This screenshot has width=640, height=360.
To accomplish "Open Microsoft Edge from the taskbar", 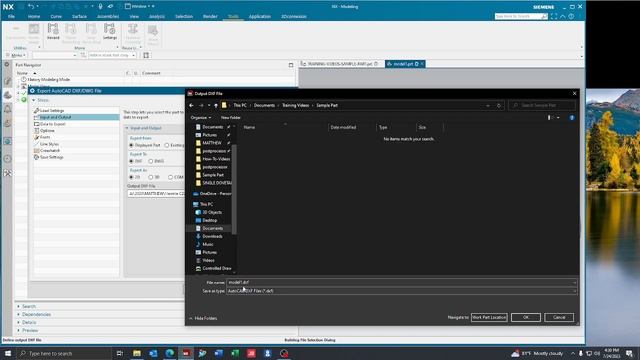I will click(169, 353).
